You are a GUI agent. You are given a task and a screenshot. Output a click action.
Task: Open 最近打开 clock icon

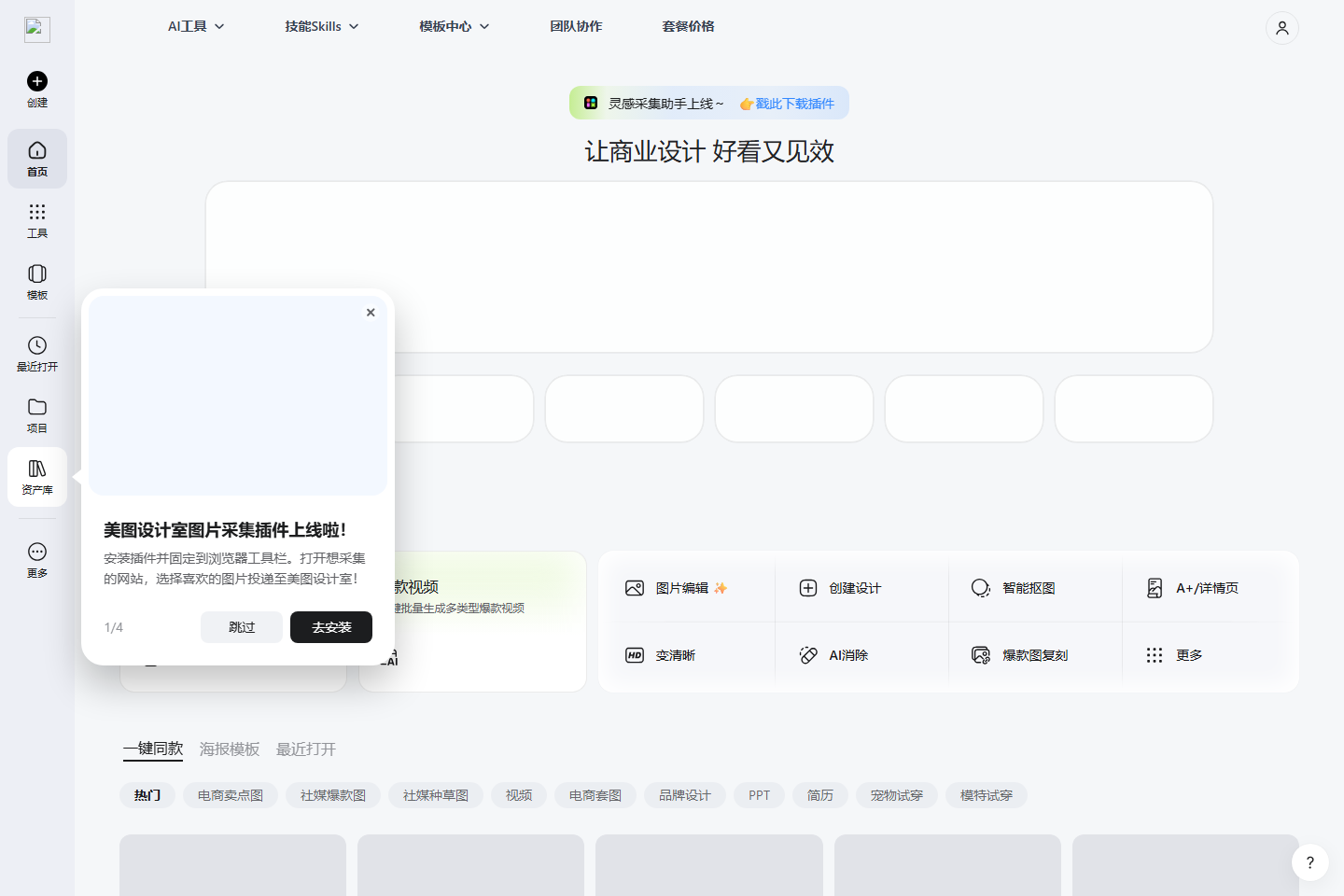click(37, 345)
